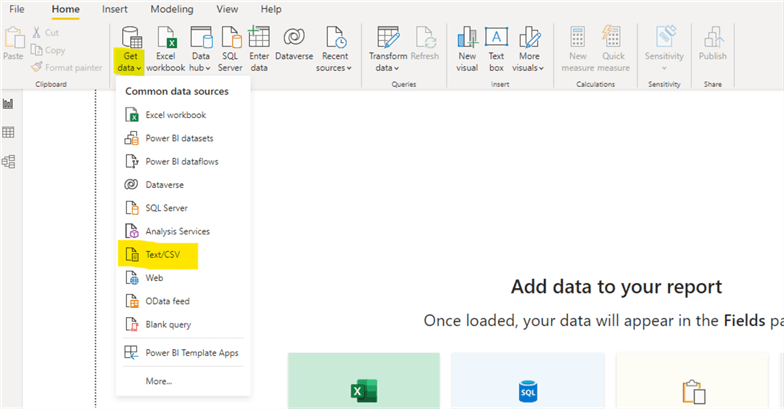Viewport: 784px width, 409px height.
Task: Open the Sensitivity dropdown
Action: click(x=664, y=50)
